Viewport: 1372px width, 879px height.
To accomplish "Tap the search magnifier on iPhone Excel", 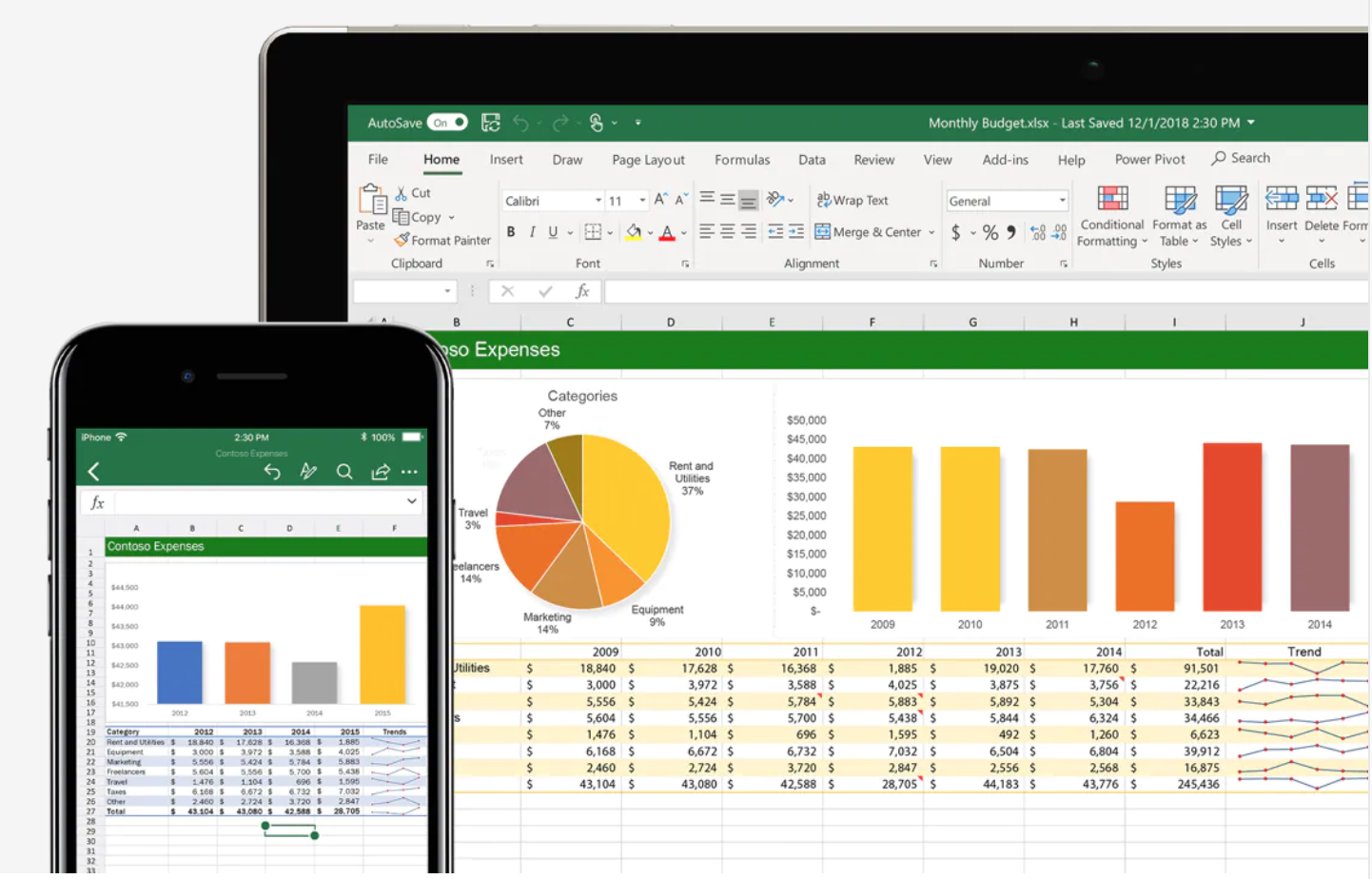I will (344, 472).
